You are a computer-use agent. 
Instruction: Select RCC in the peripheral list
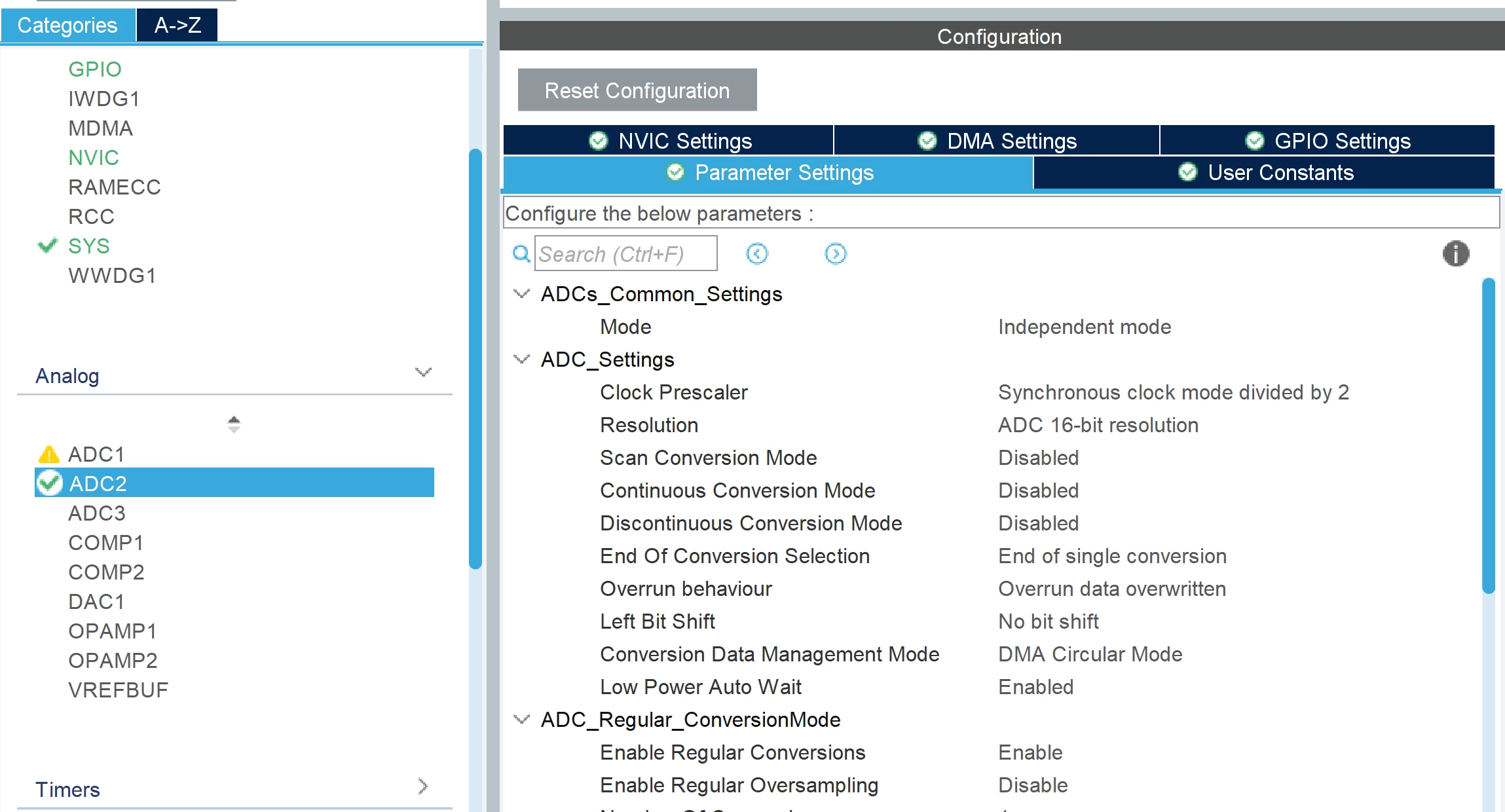point(92,216)
